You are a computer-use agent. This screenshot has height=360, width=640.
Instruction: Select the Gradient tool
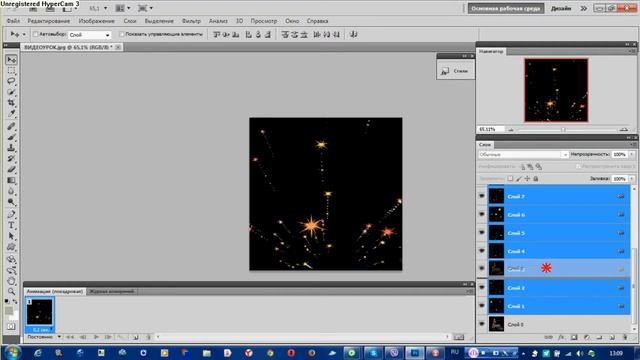[x=11, y=180]
